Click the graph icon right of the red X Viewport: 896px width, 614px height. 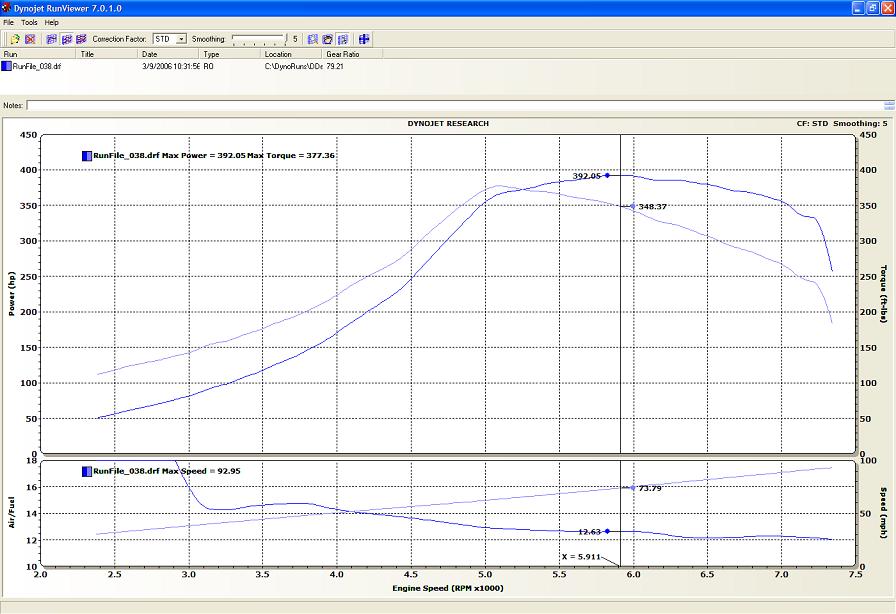click(52, 39)
